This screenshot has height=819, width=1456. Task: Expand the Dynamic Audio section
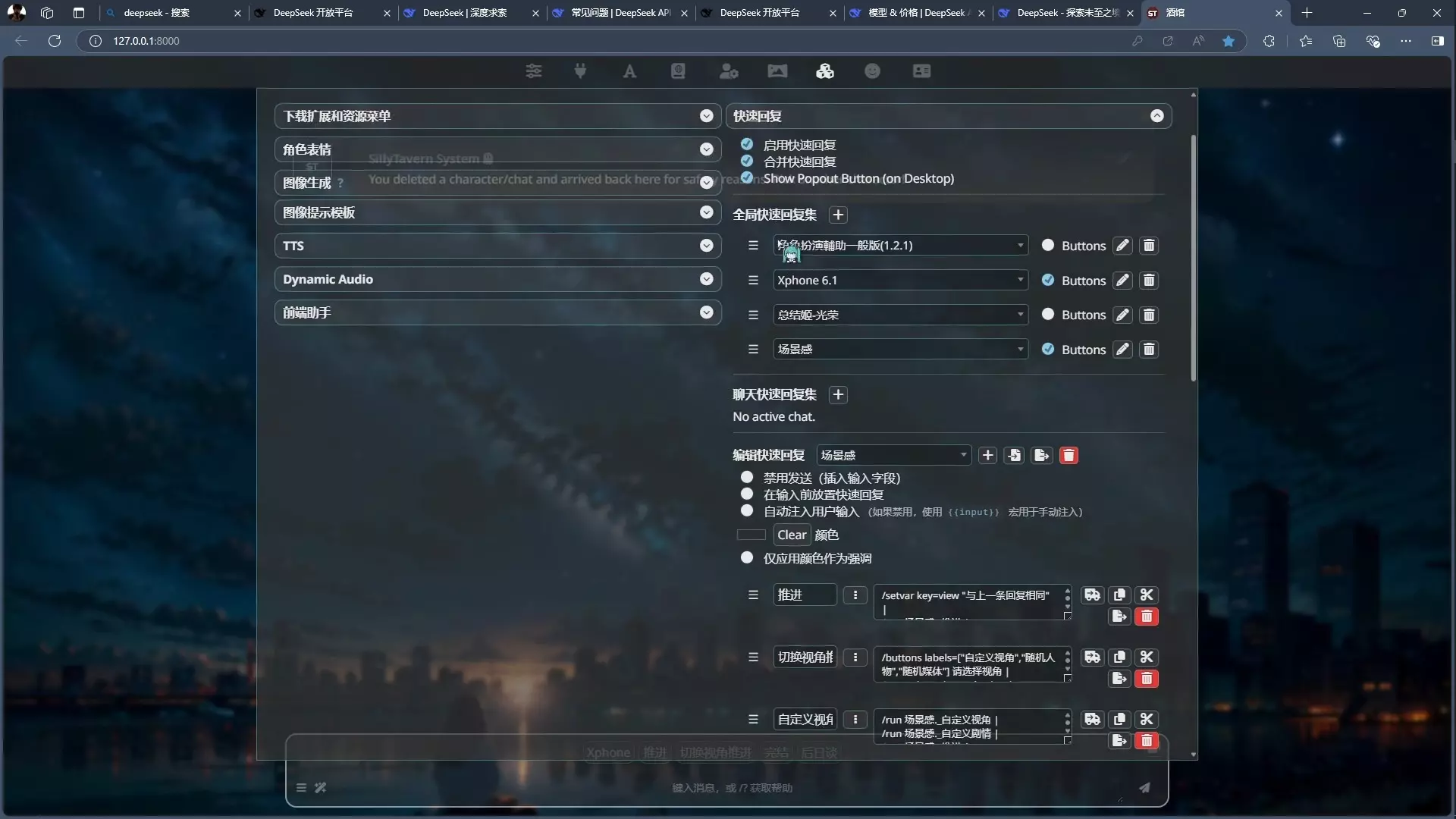tap(497, 279)
